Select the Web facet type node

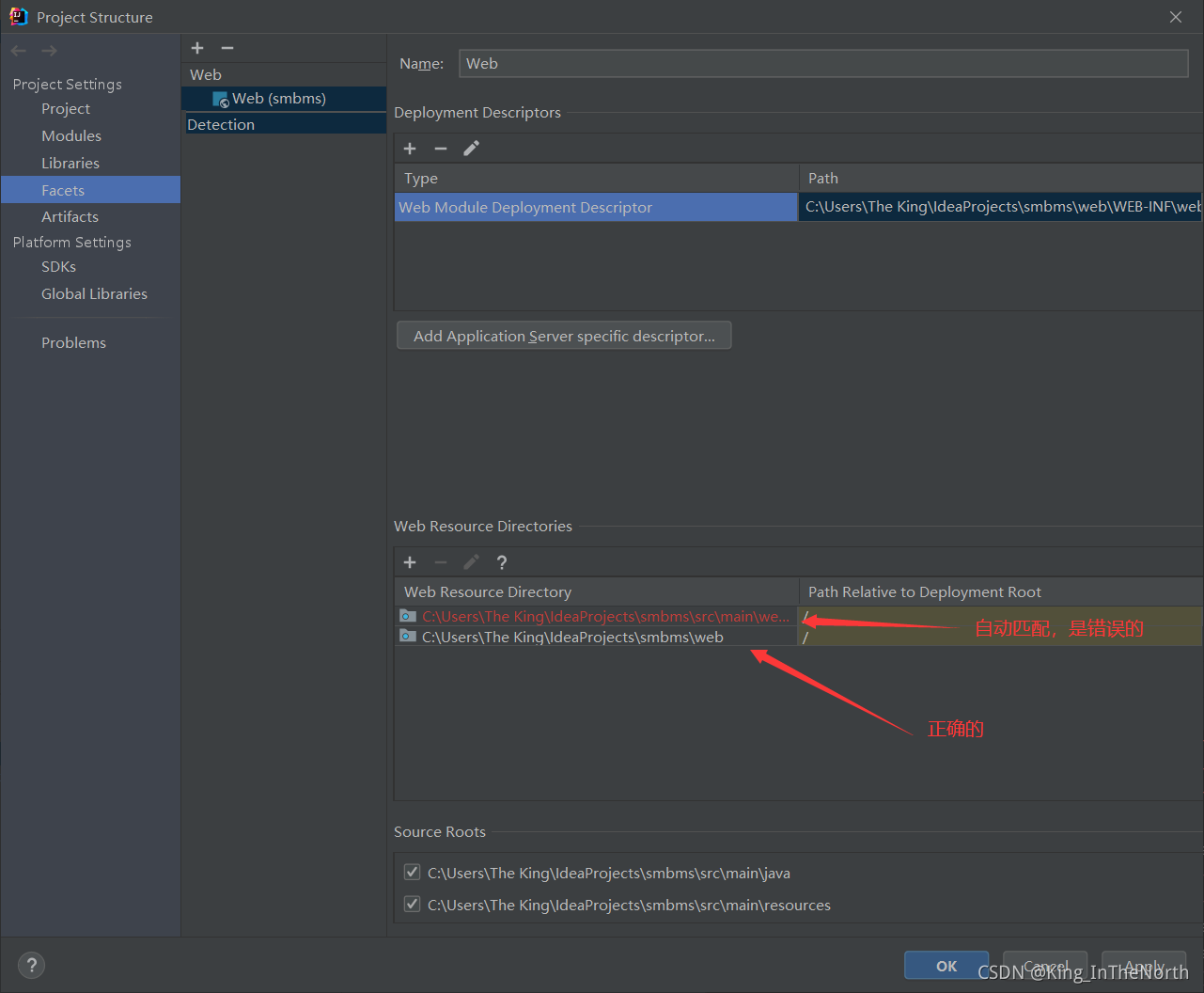click(206, 75)
